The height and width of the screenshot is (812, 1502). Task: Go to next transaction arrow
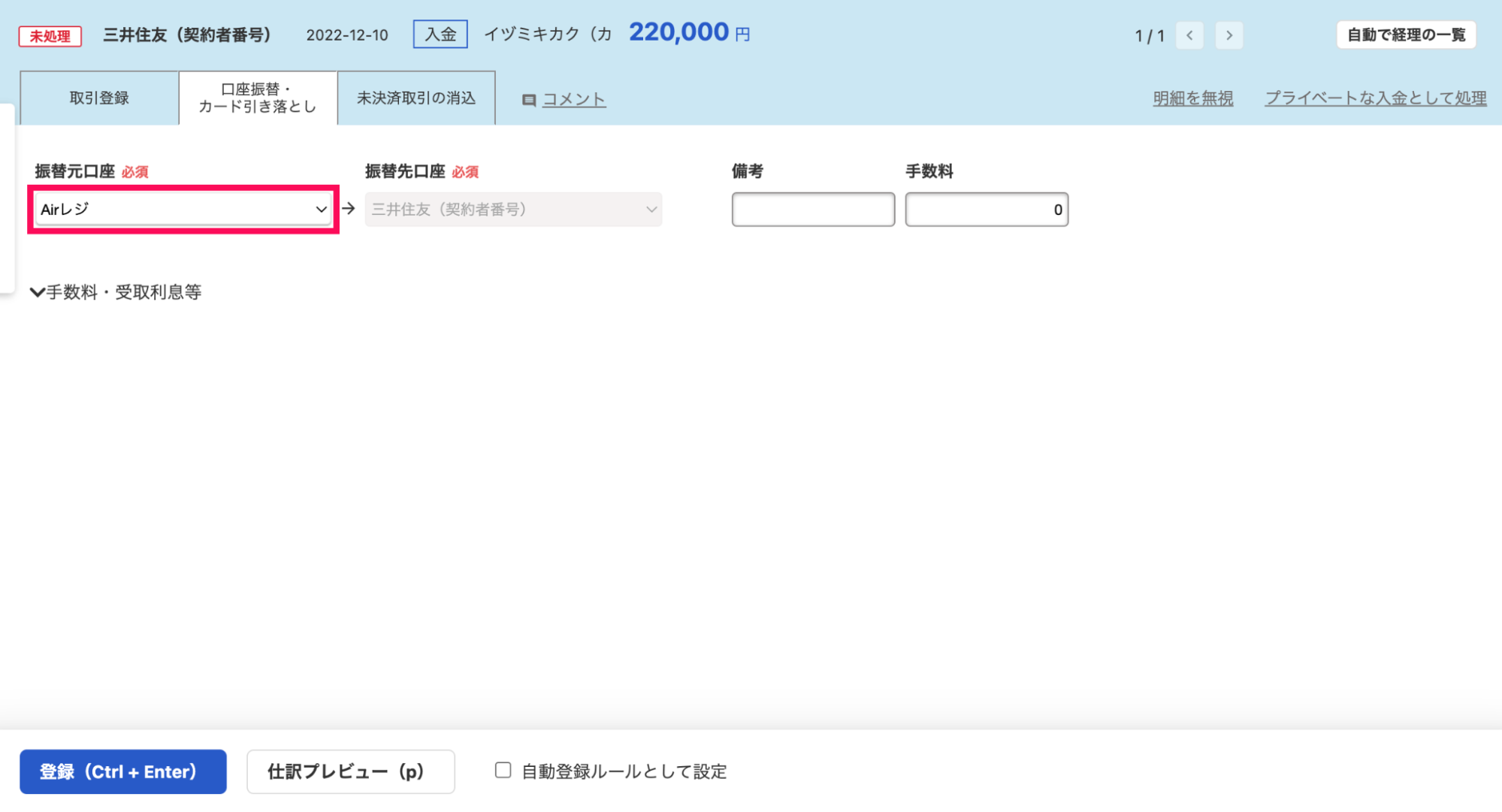(x=1229, y=35)
